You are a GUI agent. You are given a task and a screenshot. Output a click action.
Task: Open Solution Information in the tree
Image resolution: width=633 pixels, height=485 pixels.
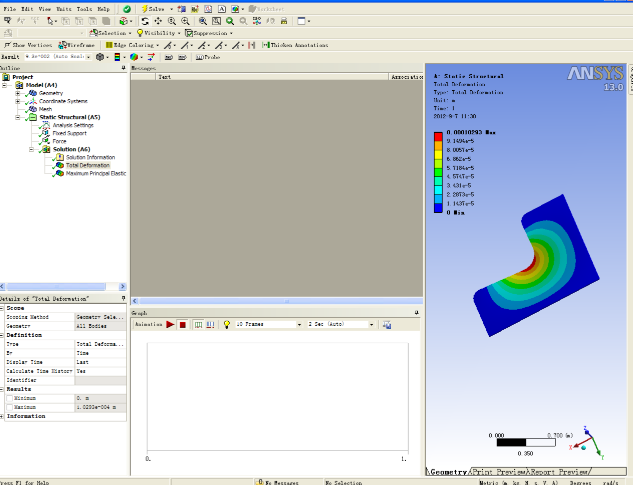pos(89,157)
